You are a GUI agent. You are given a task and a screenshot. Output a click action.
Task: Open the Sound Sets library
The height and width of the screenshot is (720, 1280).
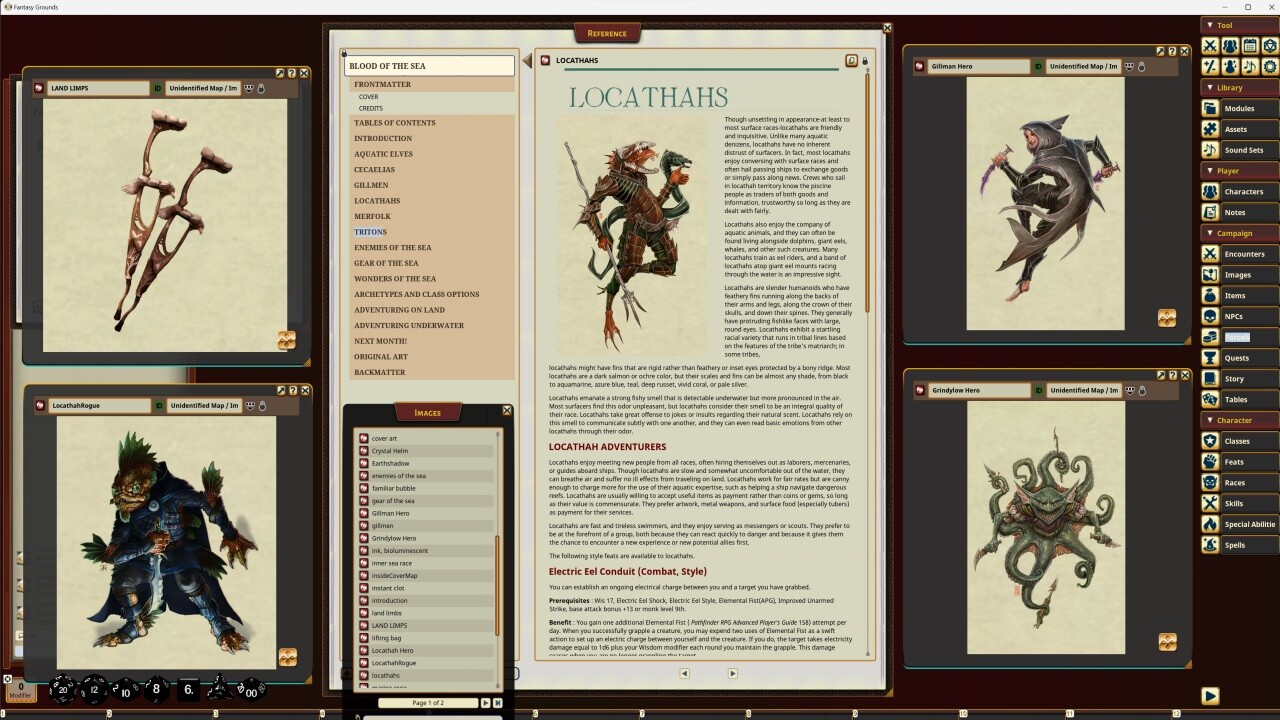click(x=1239, y=150)
